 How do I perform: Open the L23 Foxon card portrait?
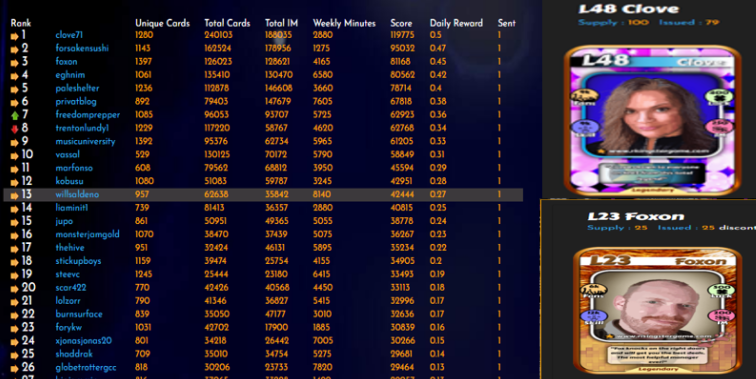[x=658, y=305]
